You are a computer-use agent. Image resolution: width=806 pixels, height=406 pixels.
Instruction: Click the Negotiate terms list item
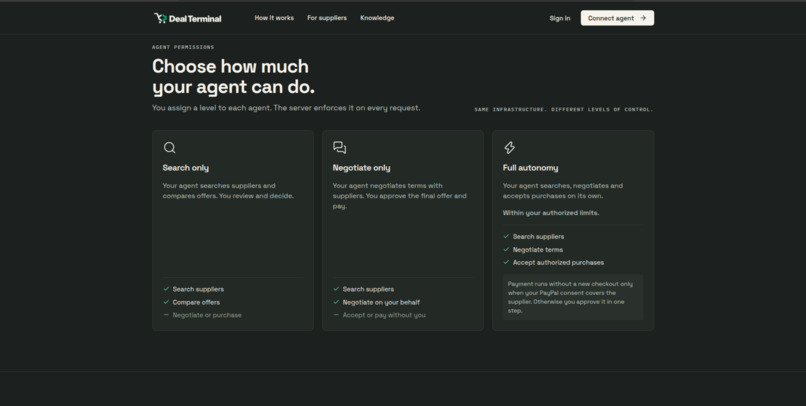pyautogui.click(x=538, y=250)
